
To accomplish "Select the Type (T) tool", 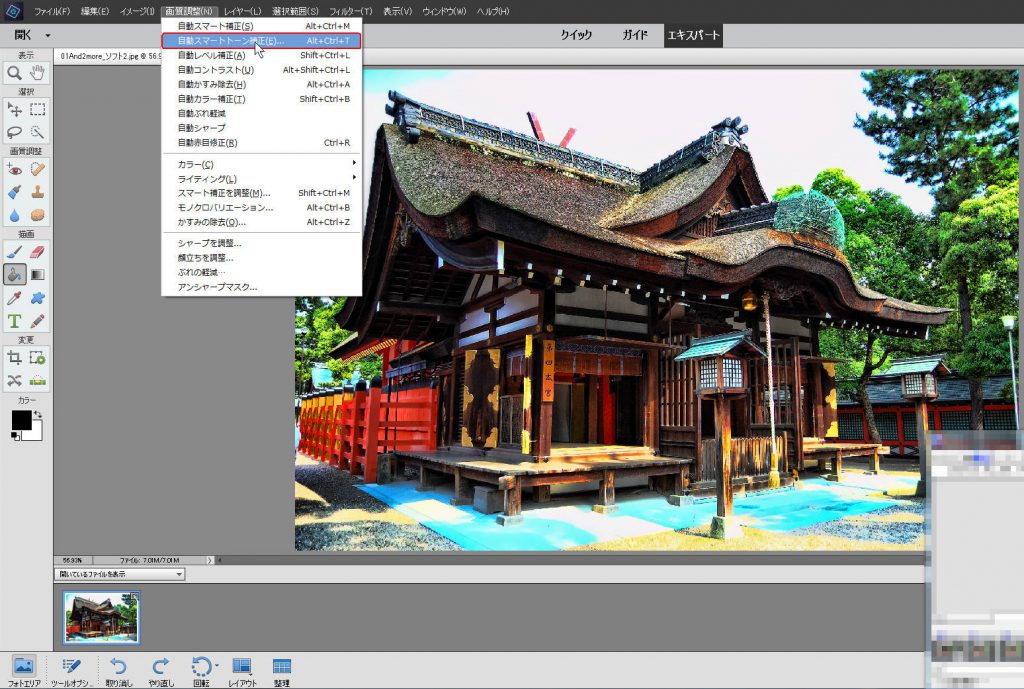I will (15, 321).
